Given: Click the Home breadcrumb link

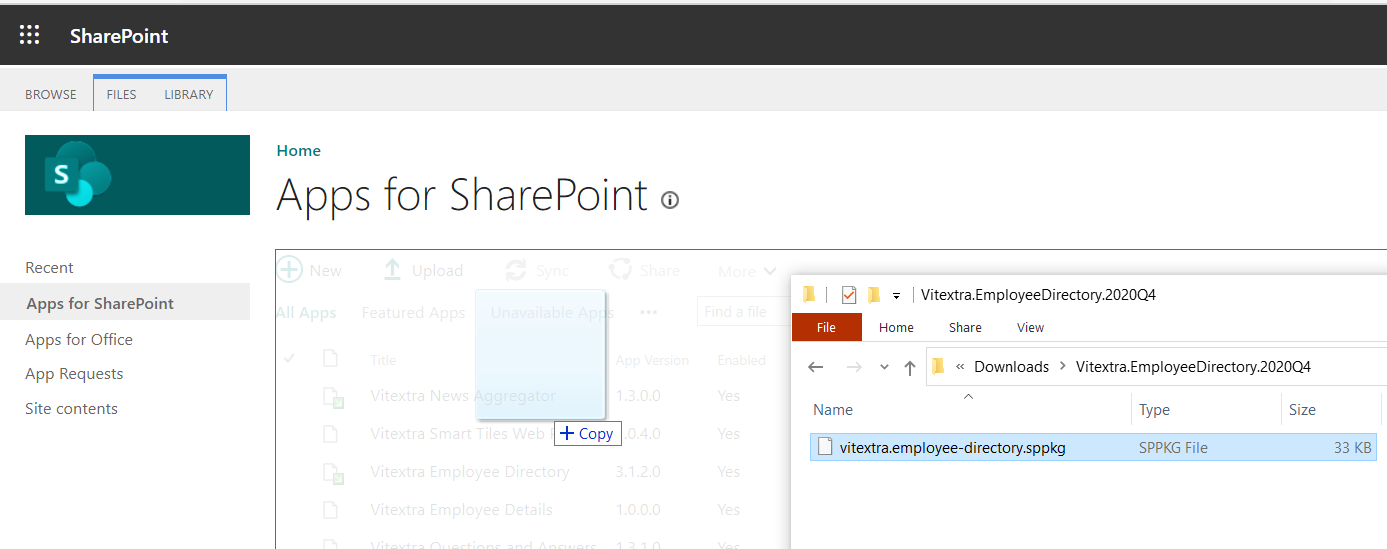Looking at the screenshot, I should [299, 151].
